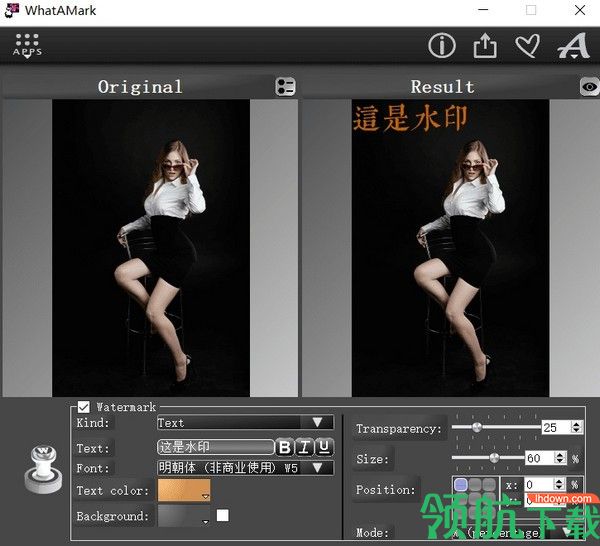Screen dimensions: 600x546
Task: Increase Size value with up arrow
Action: pos(560,454)
